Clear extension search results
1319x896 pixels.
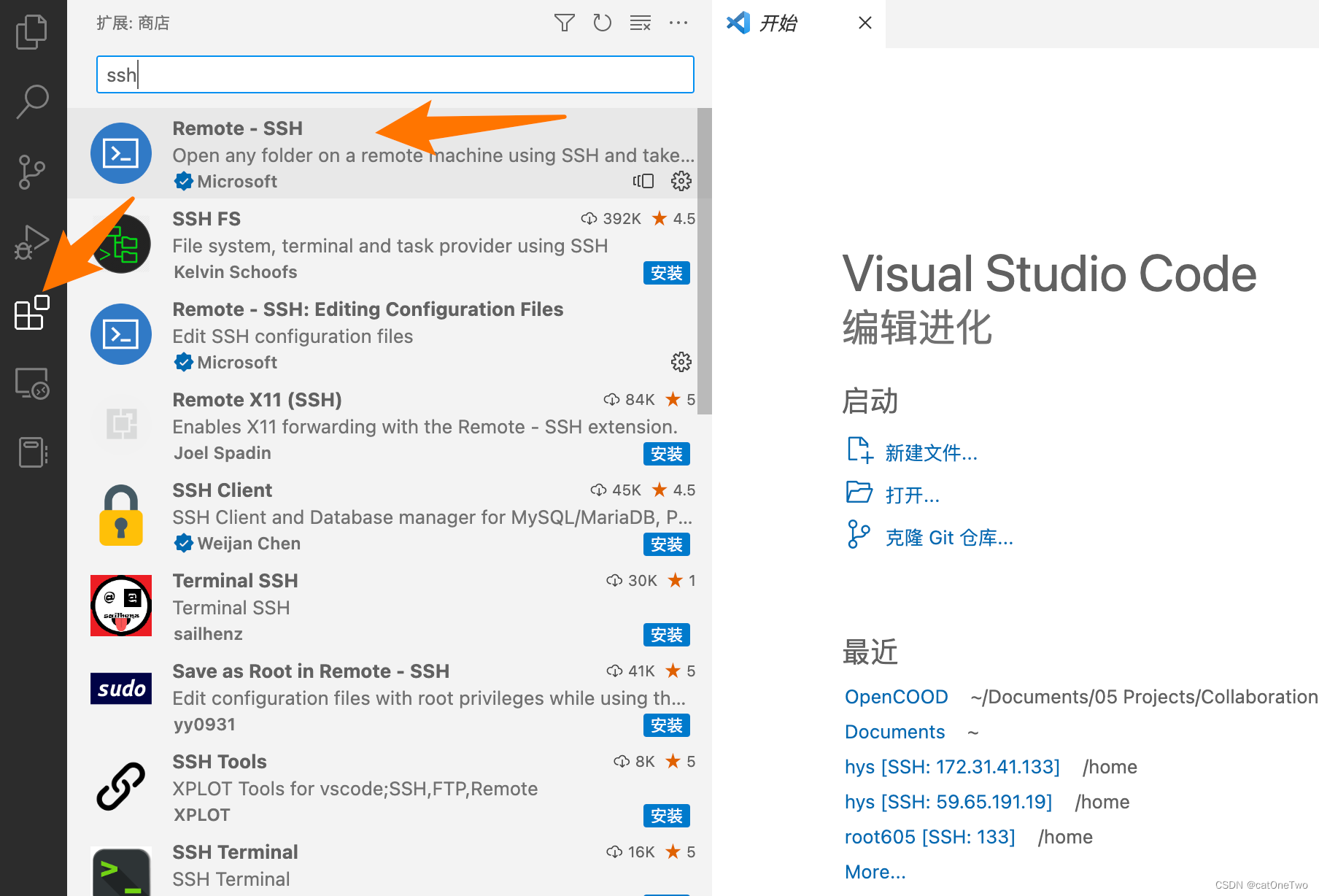tap(641, 23)
